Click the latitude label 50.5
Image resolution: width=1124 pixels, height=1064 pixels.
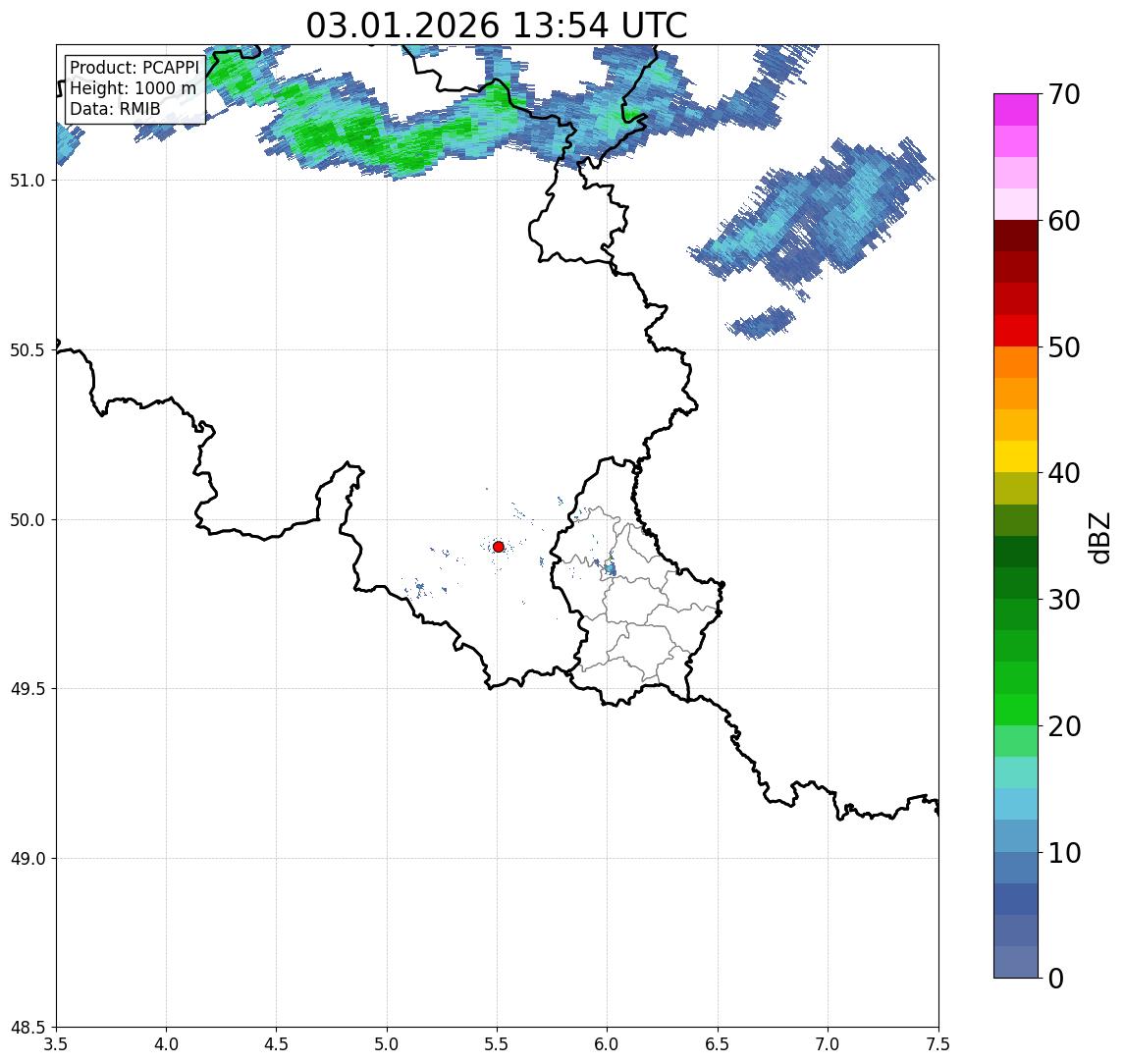(27, 350)
